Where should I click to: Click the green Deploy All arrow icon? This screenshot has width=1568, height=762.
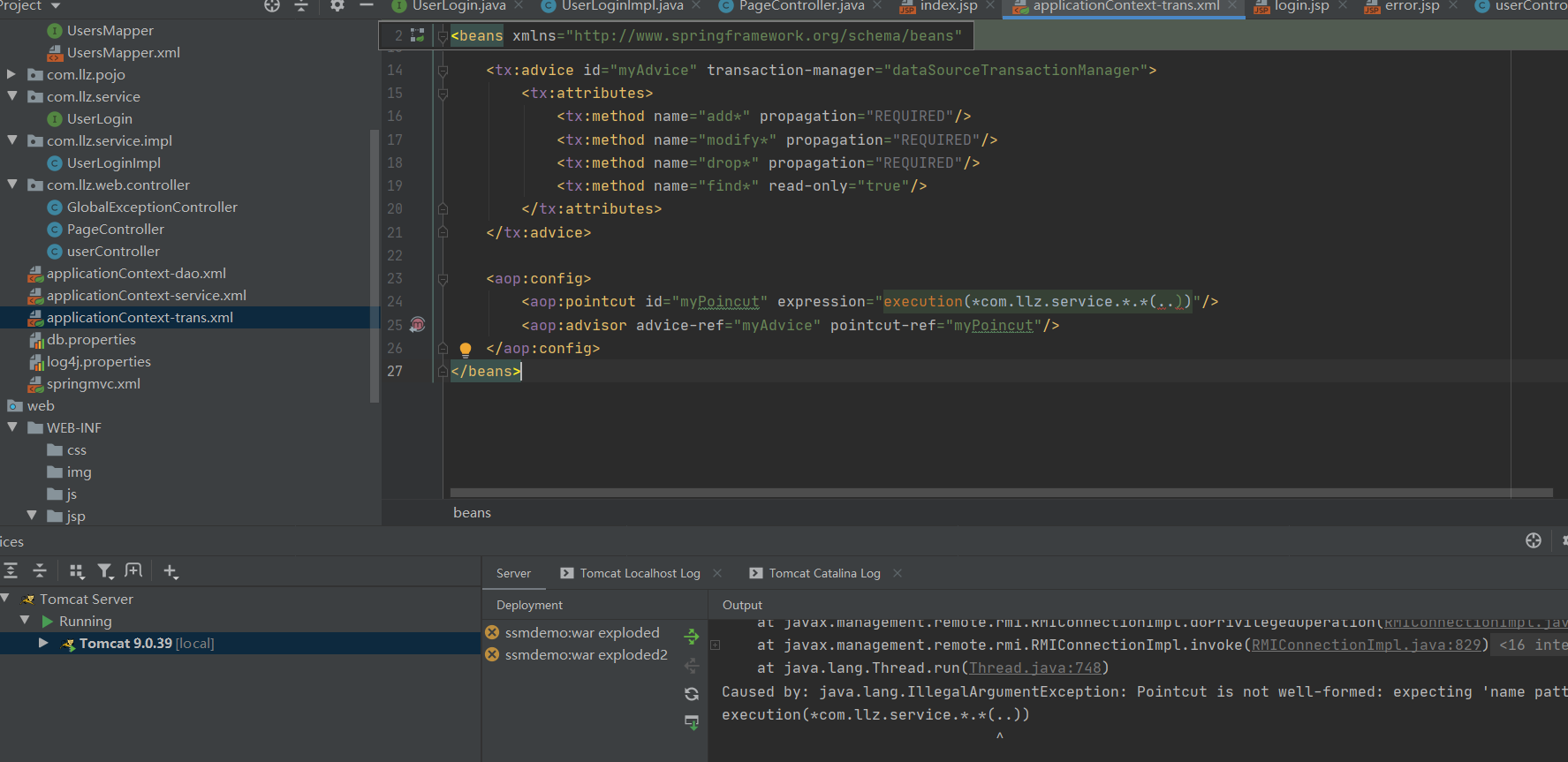(x=692, y=636)
